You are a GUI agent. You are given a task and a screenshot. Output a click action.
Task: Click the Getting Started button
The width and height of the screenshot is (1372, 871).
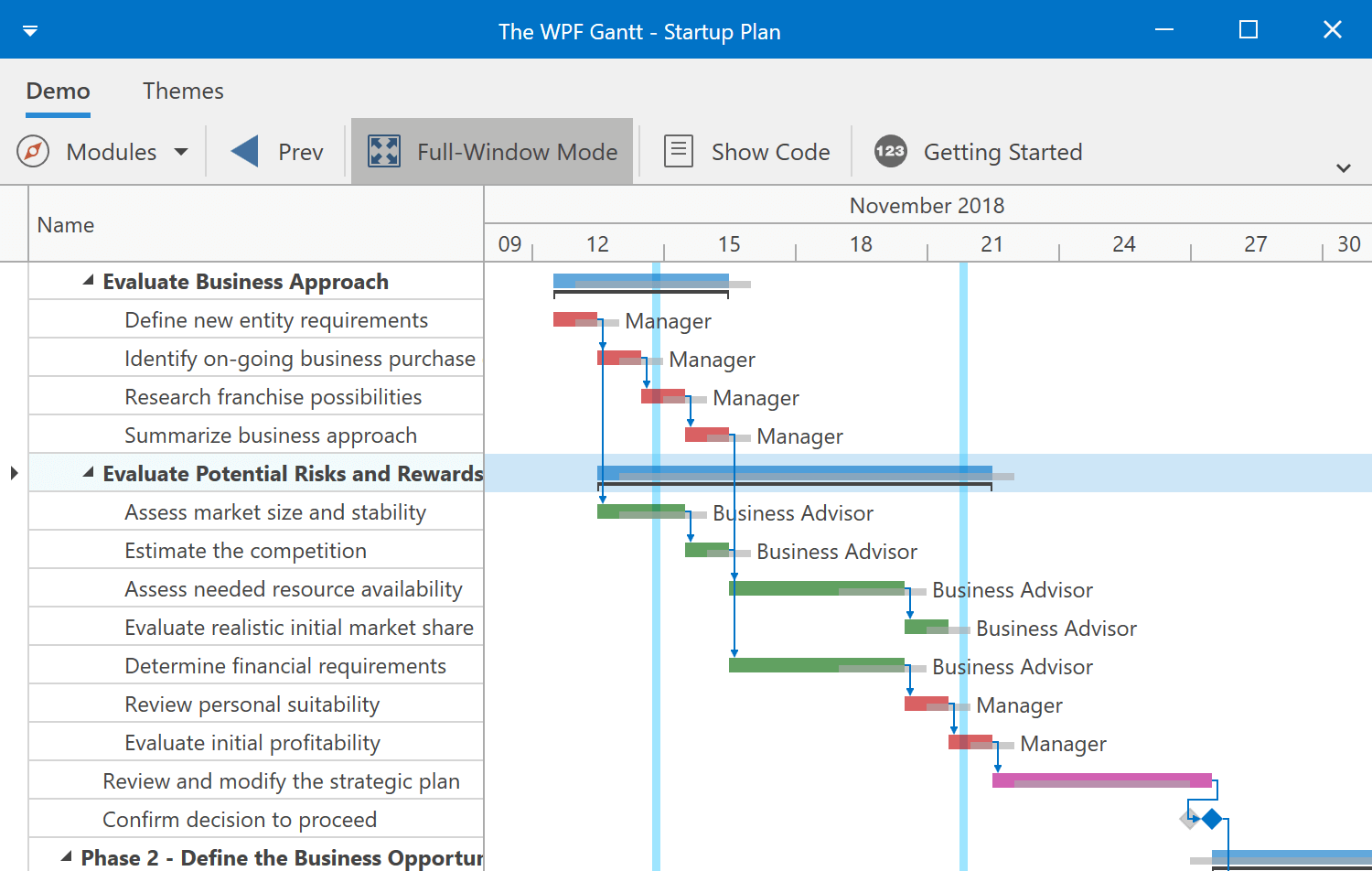click(1002, 151)
